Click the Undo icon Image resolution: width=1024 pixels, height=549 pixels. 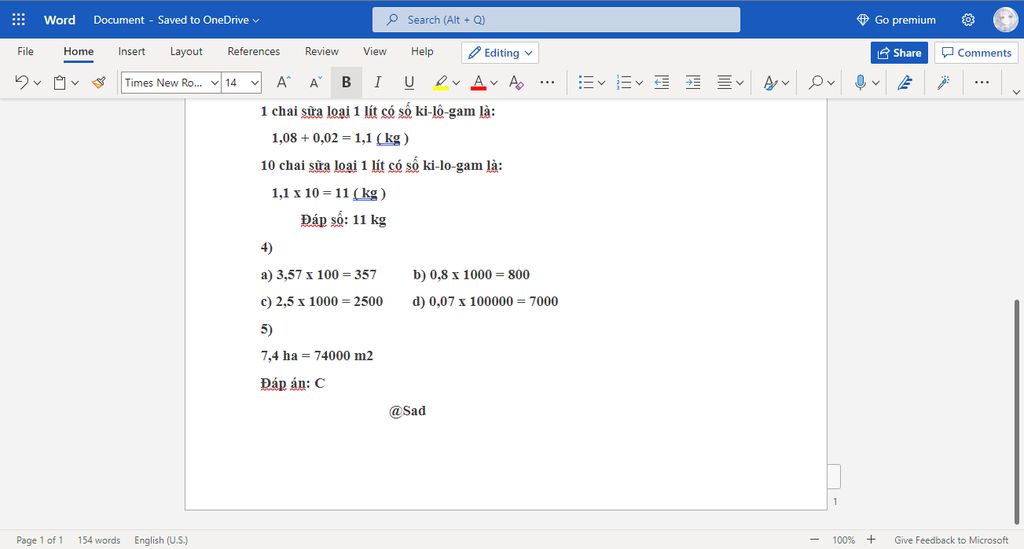click(x=22, y=82)
